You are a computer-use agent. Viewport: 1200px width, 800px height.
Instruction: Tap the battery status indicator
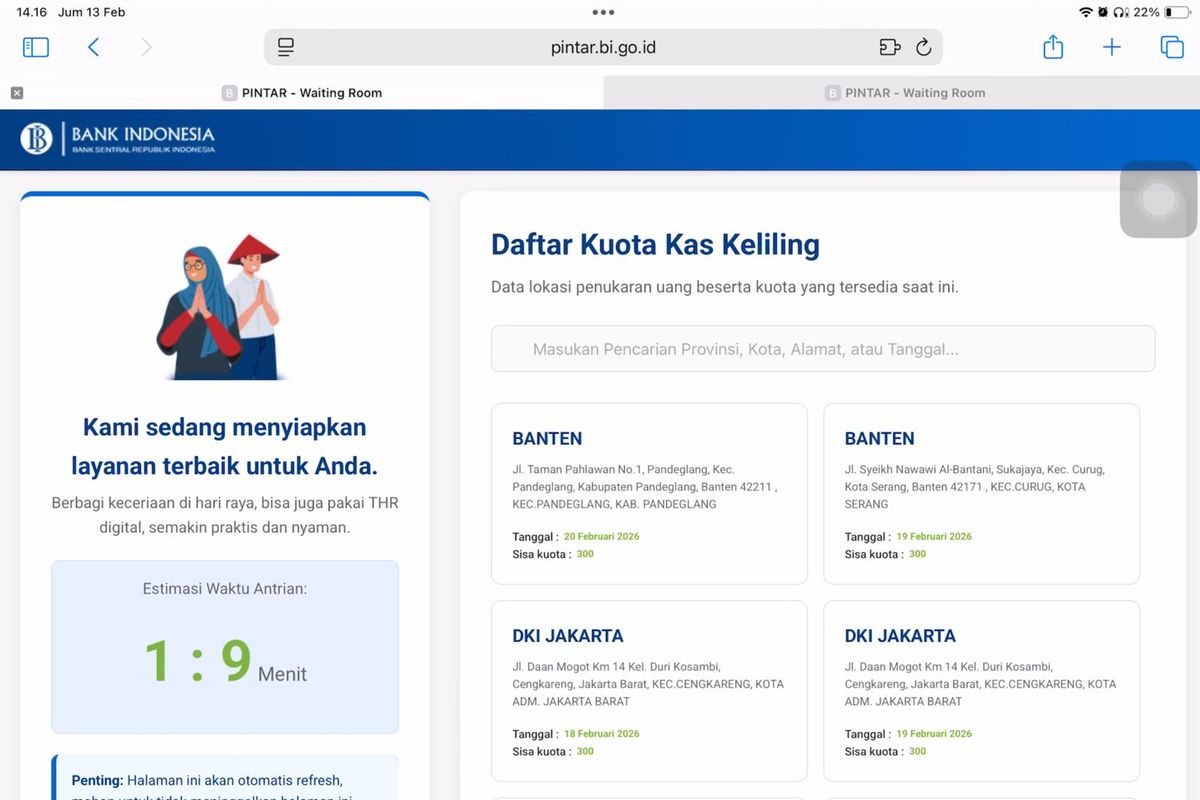[1176, 12]
